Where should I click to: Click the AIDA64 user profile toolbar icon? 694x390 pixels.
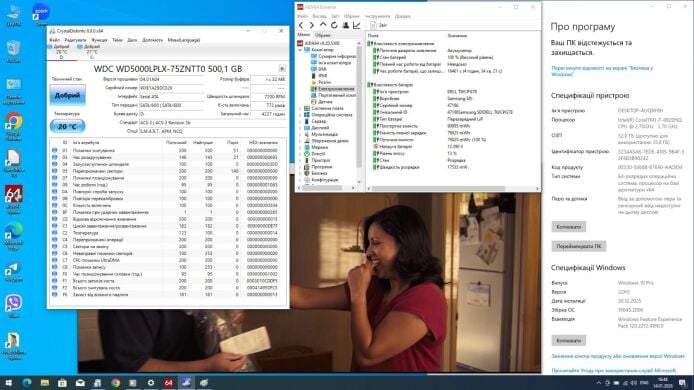(x=345, y=25)
